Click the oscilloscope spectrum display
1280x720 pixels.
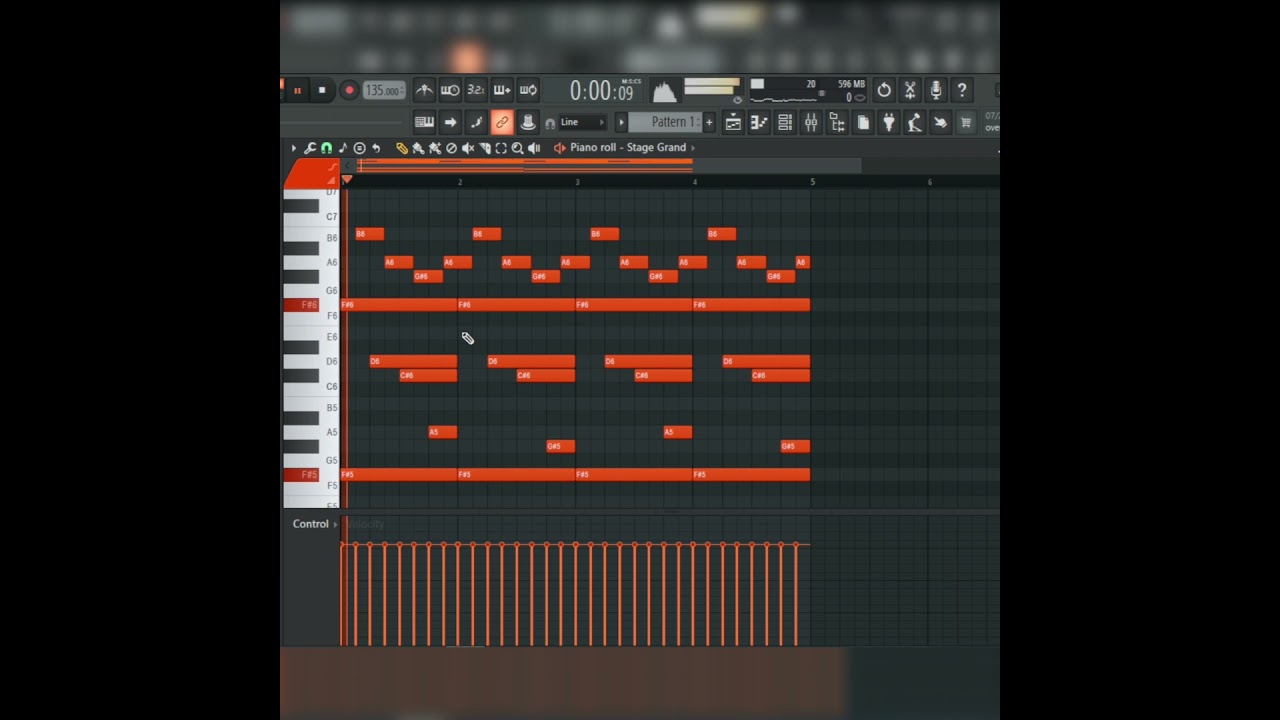click(x=664, y=92)
